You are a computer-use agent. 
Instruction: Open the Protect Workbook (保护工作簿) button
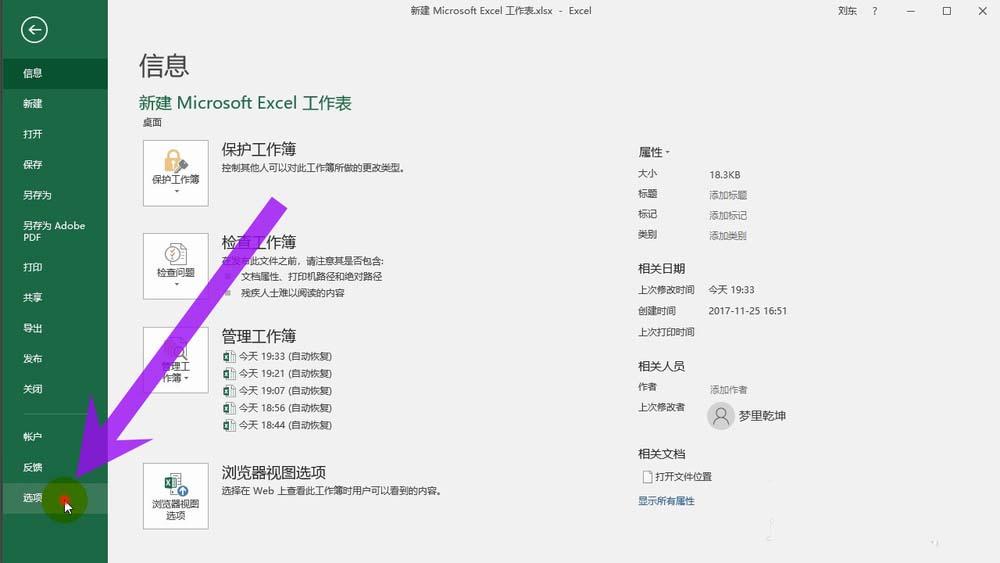pos(175,173)
